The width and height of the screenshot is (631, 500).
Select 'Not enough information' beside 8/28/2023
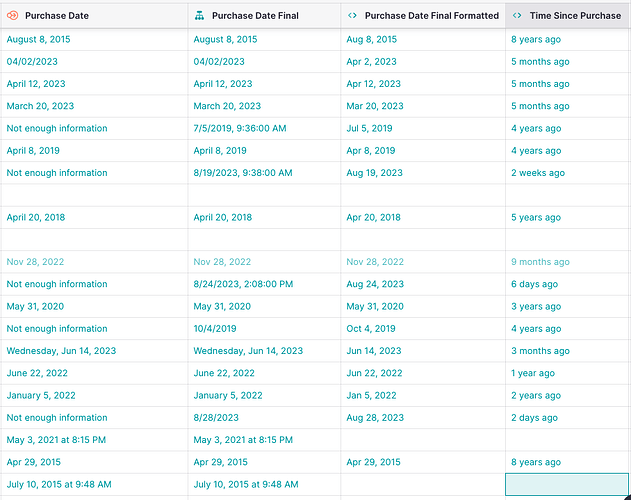pyautogui.click(x=94, y=417)
